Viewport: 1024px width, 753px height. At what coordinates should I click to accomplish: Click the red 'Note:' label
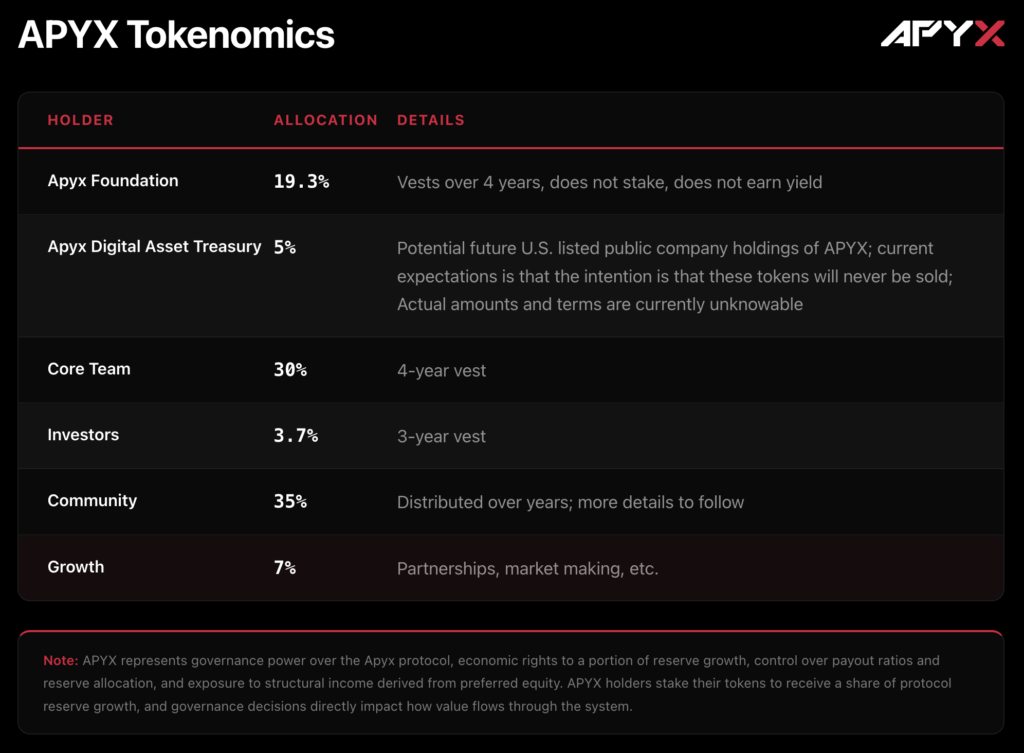click(60, 661)
